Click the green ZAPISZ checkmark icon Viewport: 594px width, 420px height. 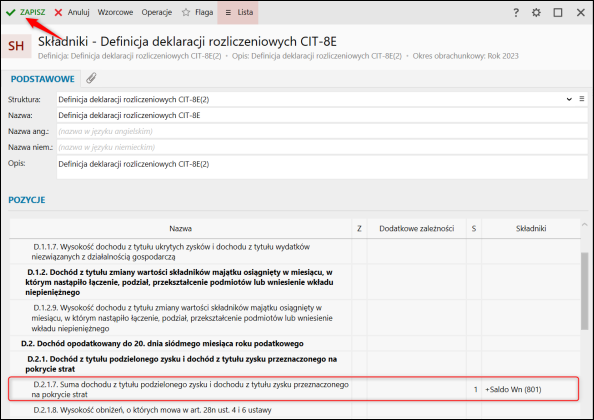(x=11, y=12)
